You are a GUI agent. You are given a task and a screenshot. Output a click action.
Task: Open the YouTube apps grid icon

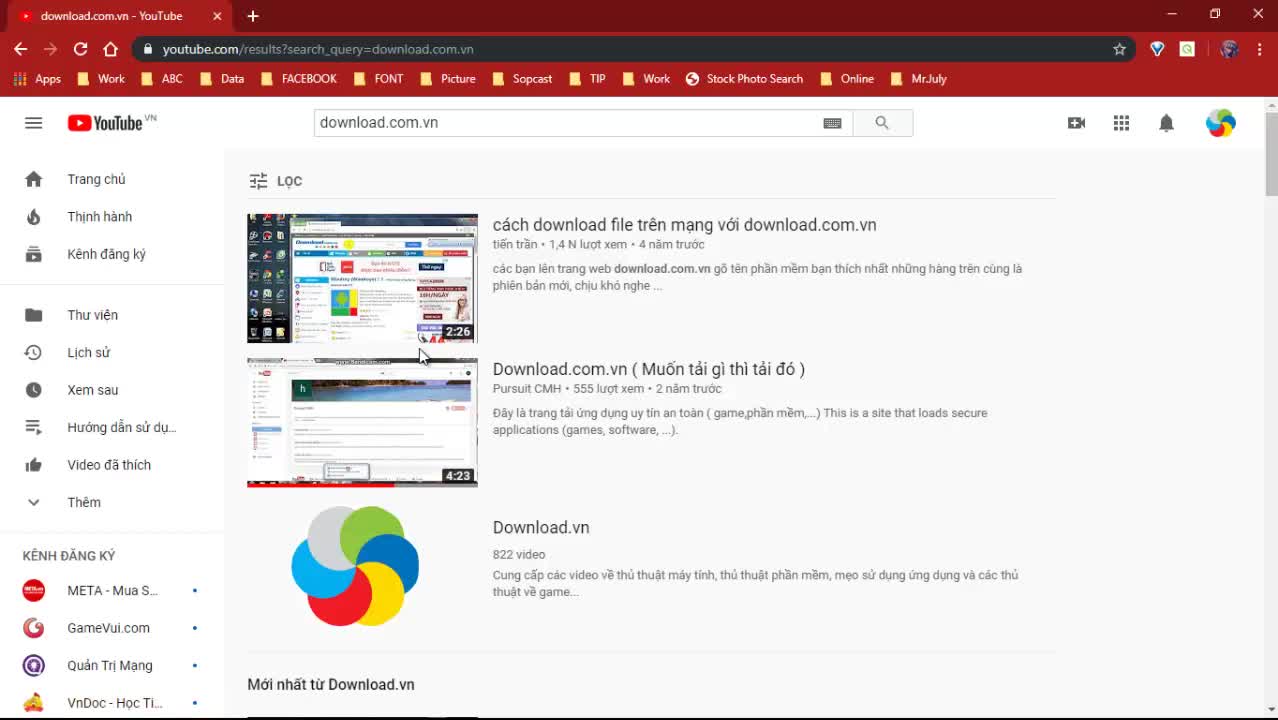tap(1121, 123)
